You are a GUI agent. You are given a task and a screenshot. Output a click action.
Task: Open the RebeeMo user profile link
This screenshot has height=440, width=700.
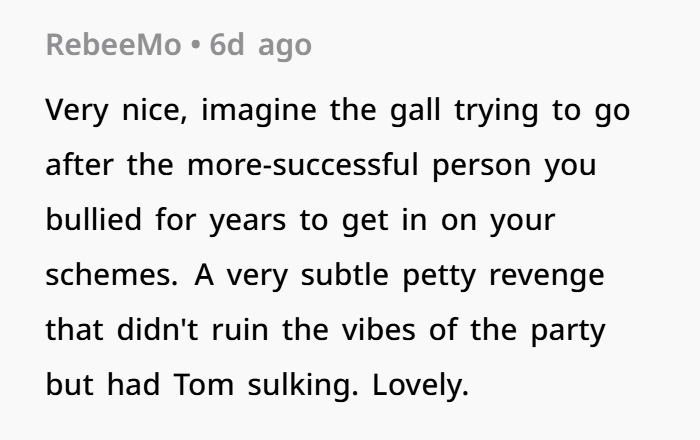pos(113,45)
